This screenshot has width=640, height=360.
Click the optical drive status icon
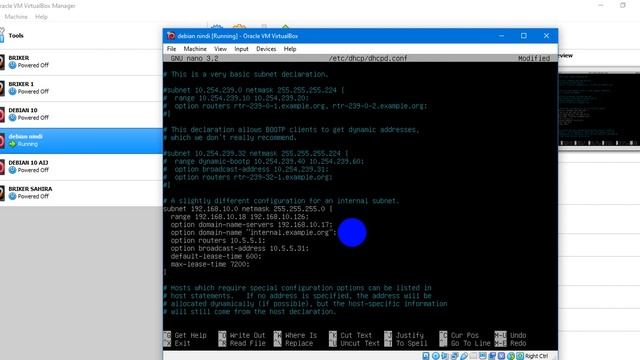(436, 356)
